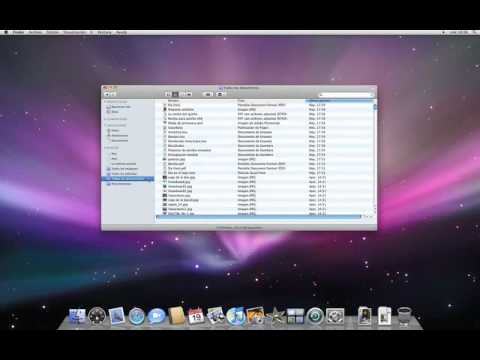Open the Archivo menu
480x360 pixels.
point(35,32)
